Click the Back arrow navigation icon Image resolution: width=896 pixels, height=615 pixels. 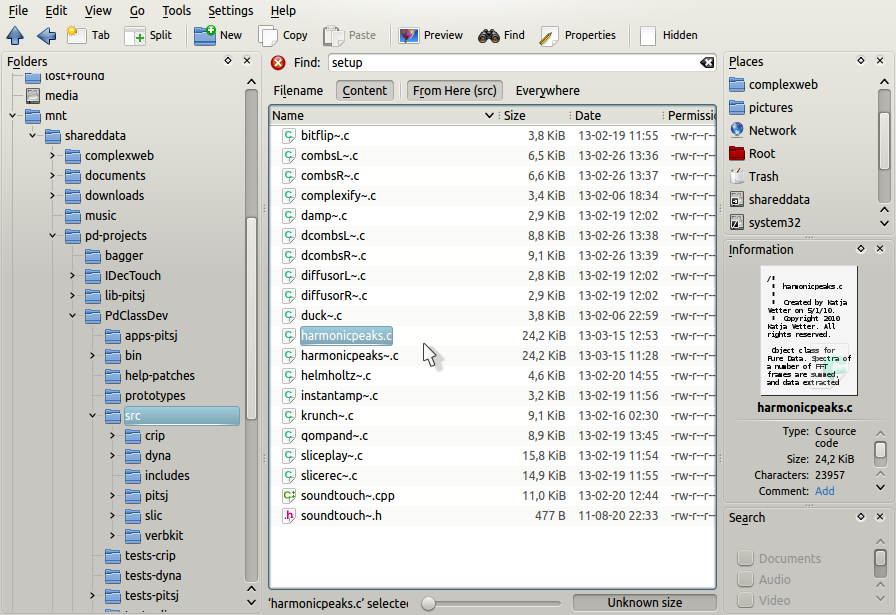click(x=46, y=36)
